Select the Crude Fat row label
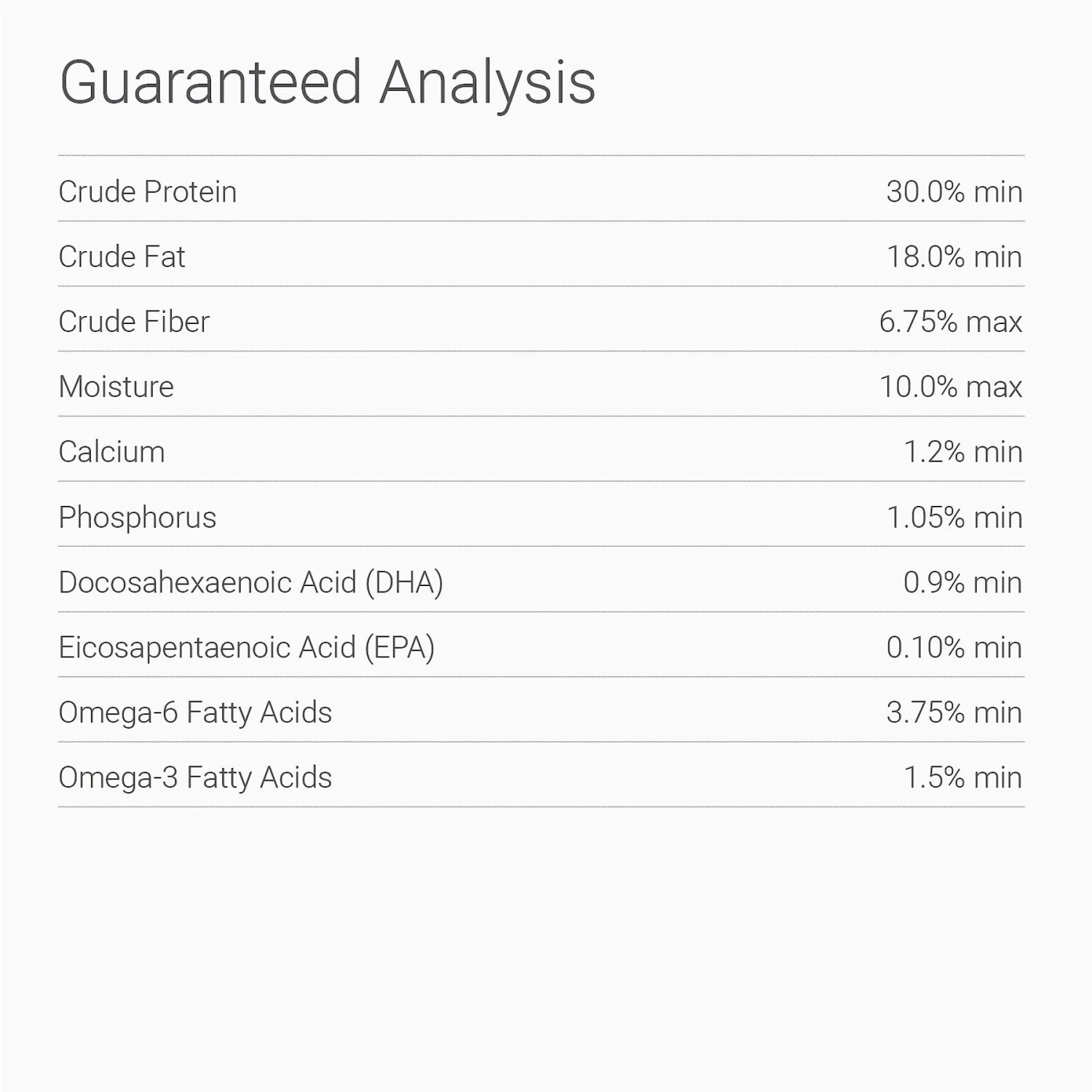 tap(122, 257)
